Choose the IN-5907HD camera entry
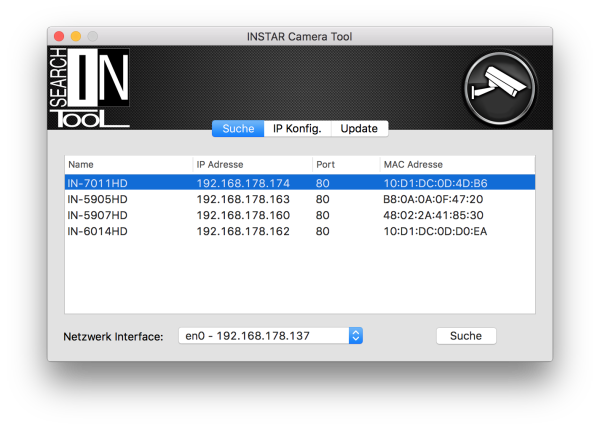 [x=97, y=215]
